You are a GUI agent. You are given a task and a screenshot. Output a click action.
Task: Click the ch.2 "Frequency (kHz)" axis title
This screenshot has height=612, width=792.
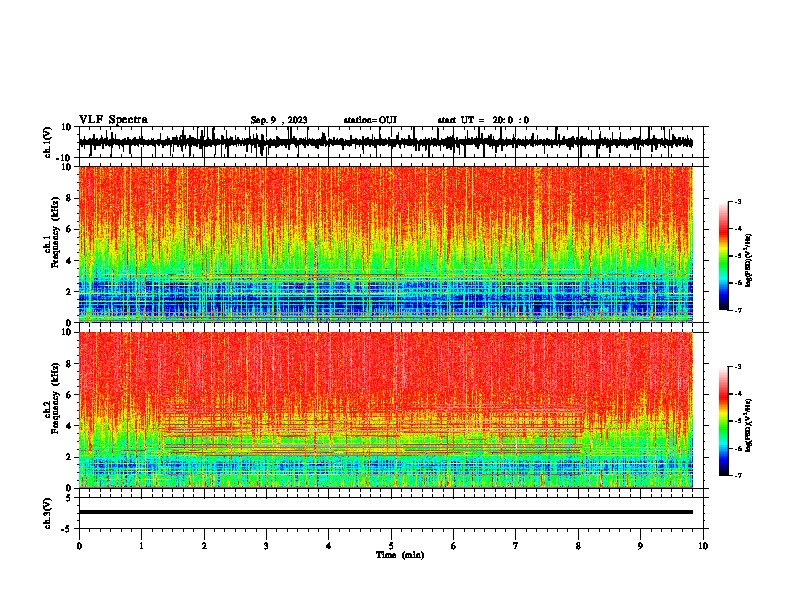[x=55, y=398]
